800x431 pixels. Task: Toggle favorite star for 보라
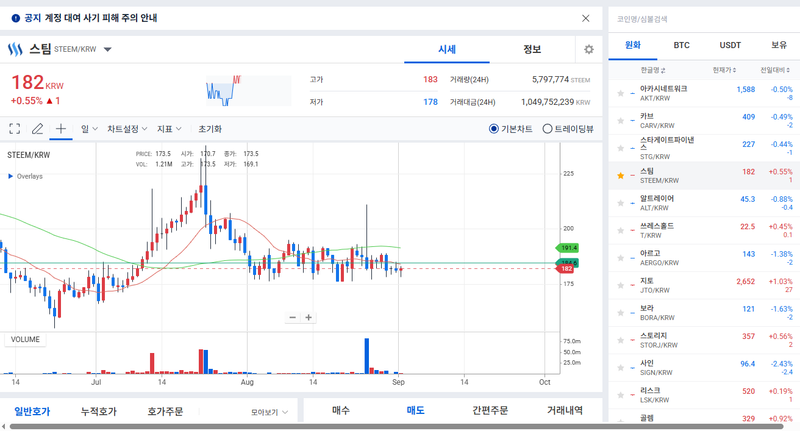pyautogui.click(x=620, y=313)
